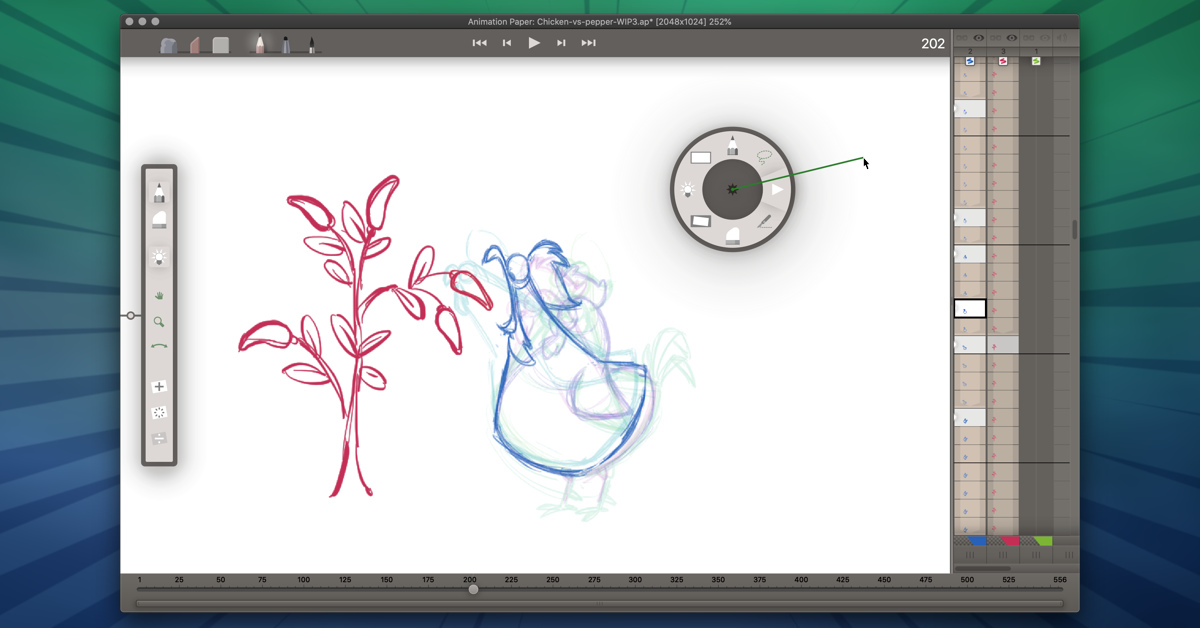Viewport: 1200px width, 628px height.
Task: Select the thin black brush tool
Action: click(311, 45)
